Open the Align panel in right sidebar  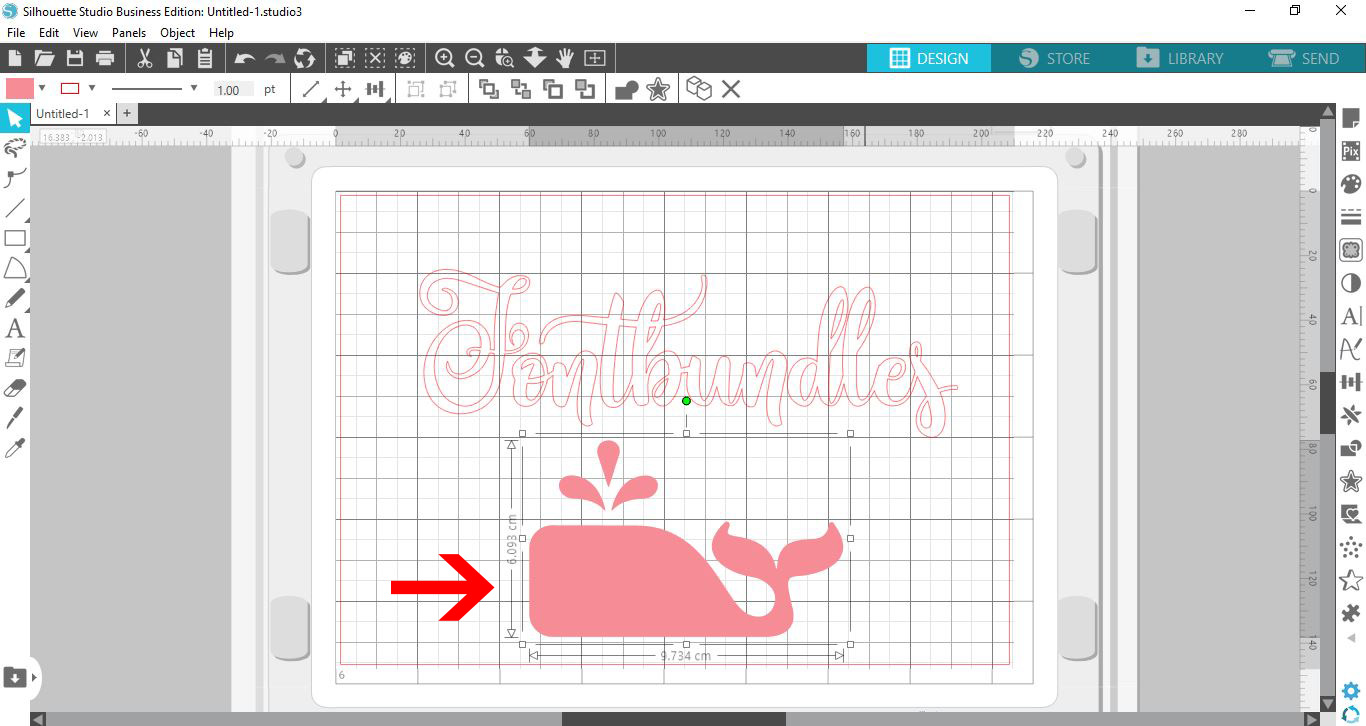coord(1351,382)
